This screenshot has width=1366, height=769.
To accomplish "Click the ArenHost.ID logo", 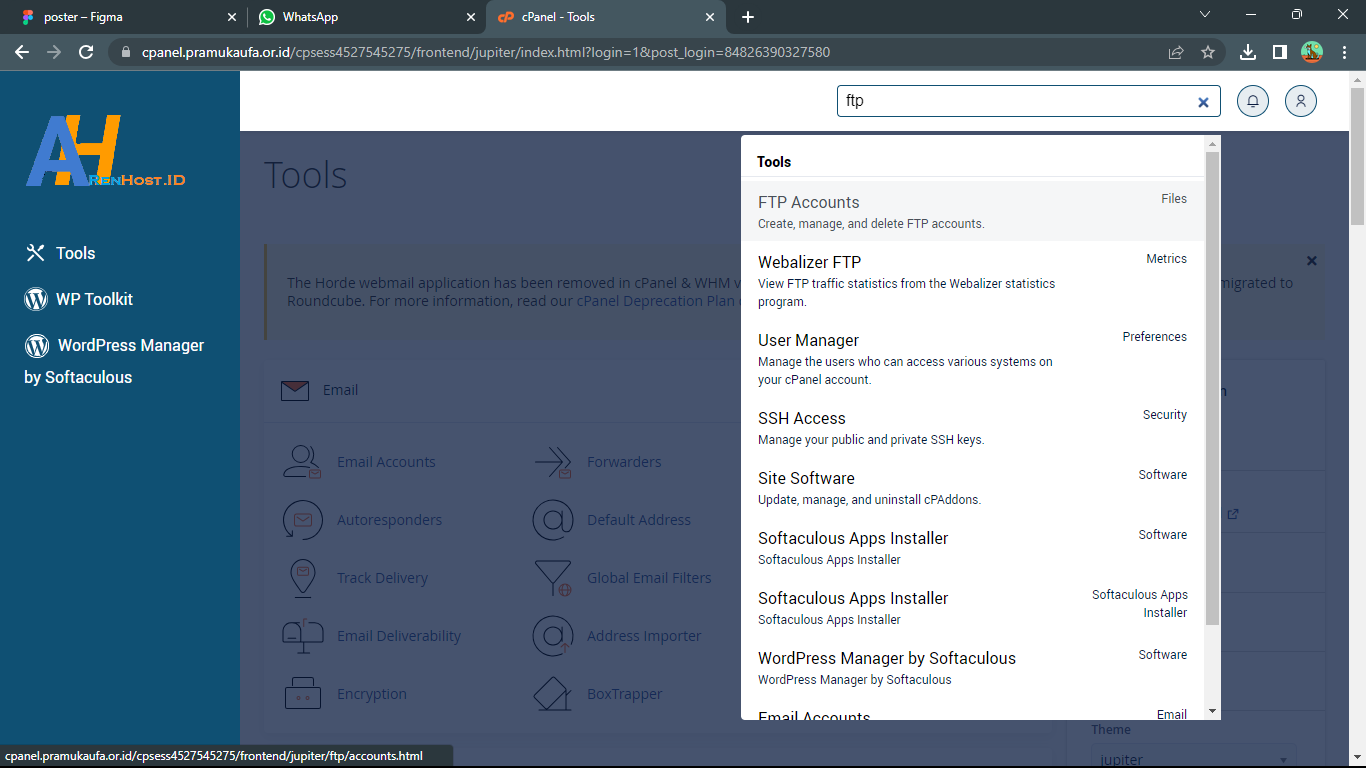I will (x=105, y=151).
